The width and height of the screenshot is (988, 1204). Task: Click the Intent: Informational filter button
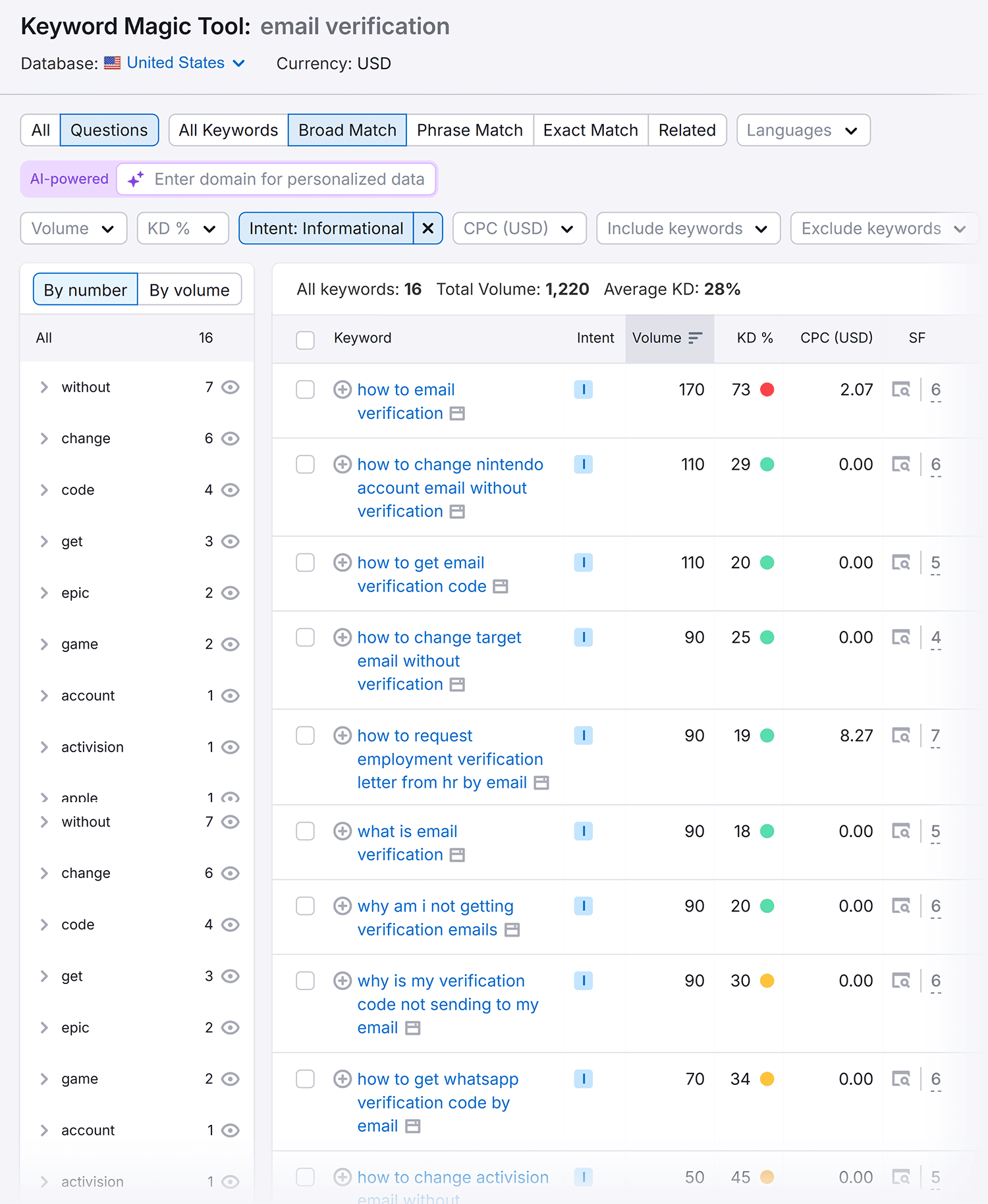(327, 229)
